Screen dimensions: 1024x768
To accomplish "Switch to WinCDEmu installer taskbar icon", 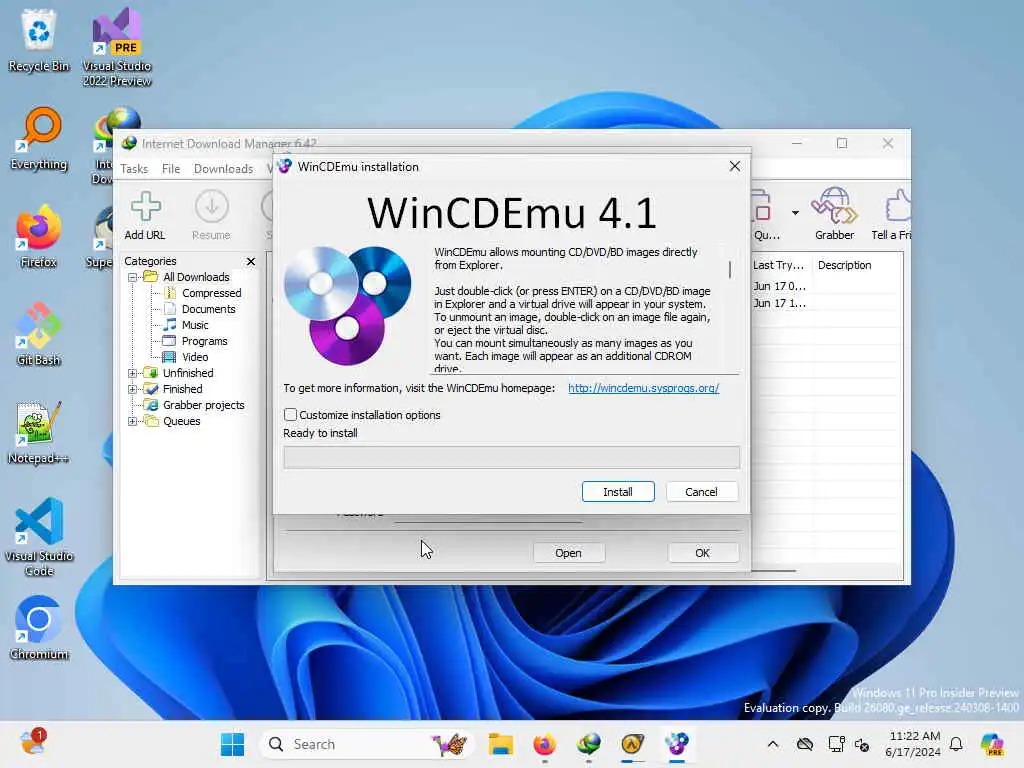I will point(677,744).
